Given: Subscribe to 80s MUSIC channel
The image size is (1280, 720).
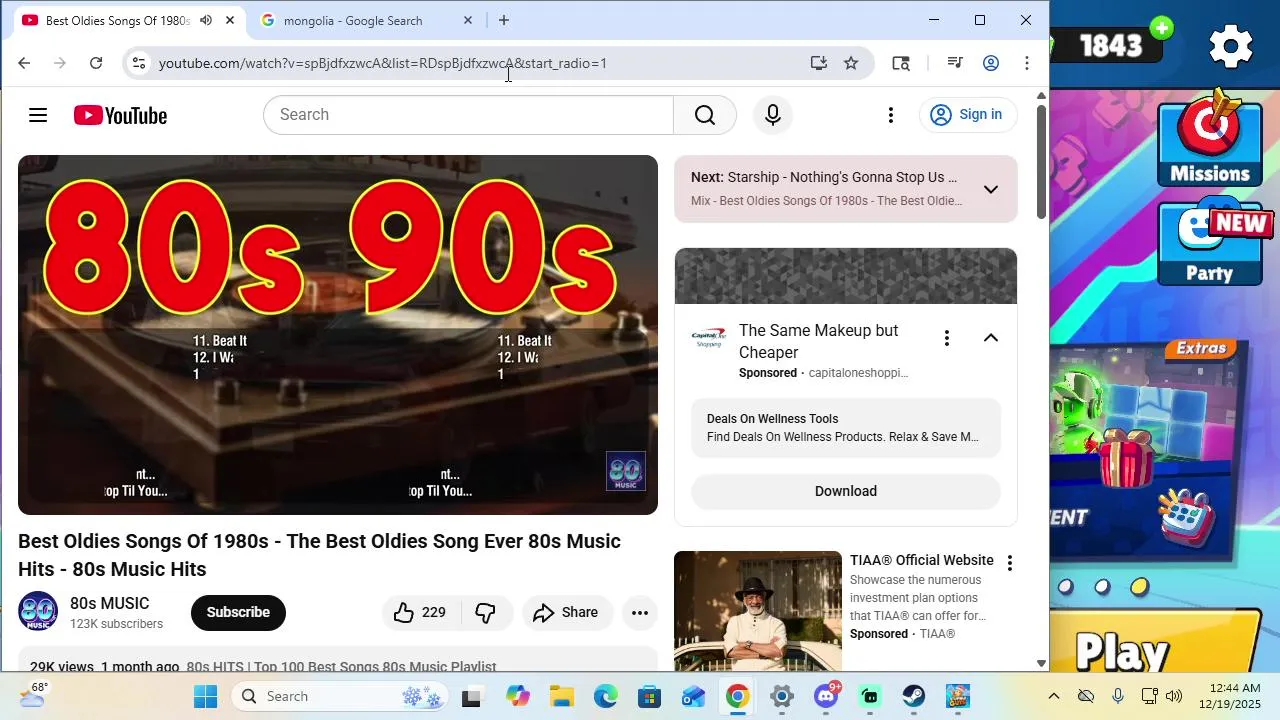Looking at the screenshot, I should click(x=238, y=613).
